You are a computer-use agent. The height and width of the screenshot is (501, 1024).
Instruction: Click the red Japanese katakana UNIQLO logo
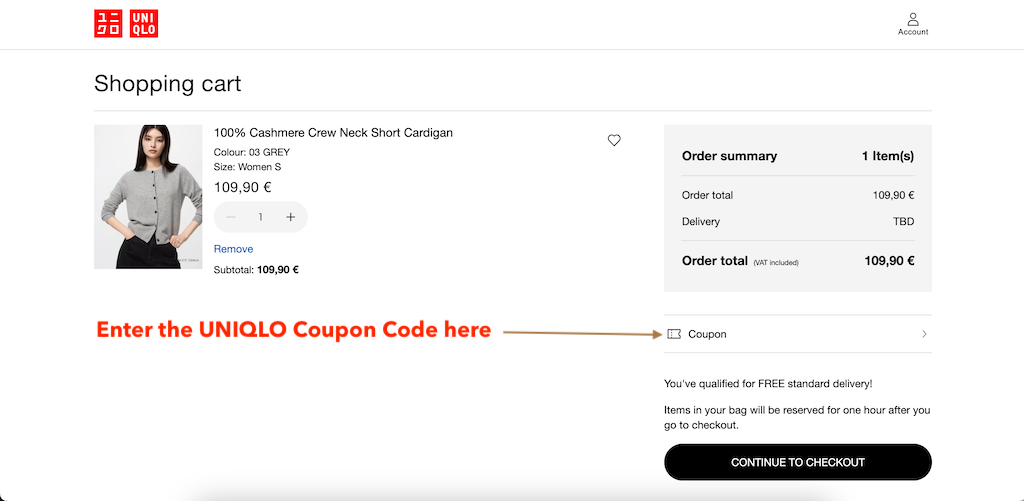(x=108, y=24)
